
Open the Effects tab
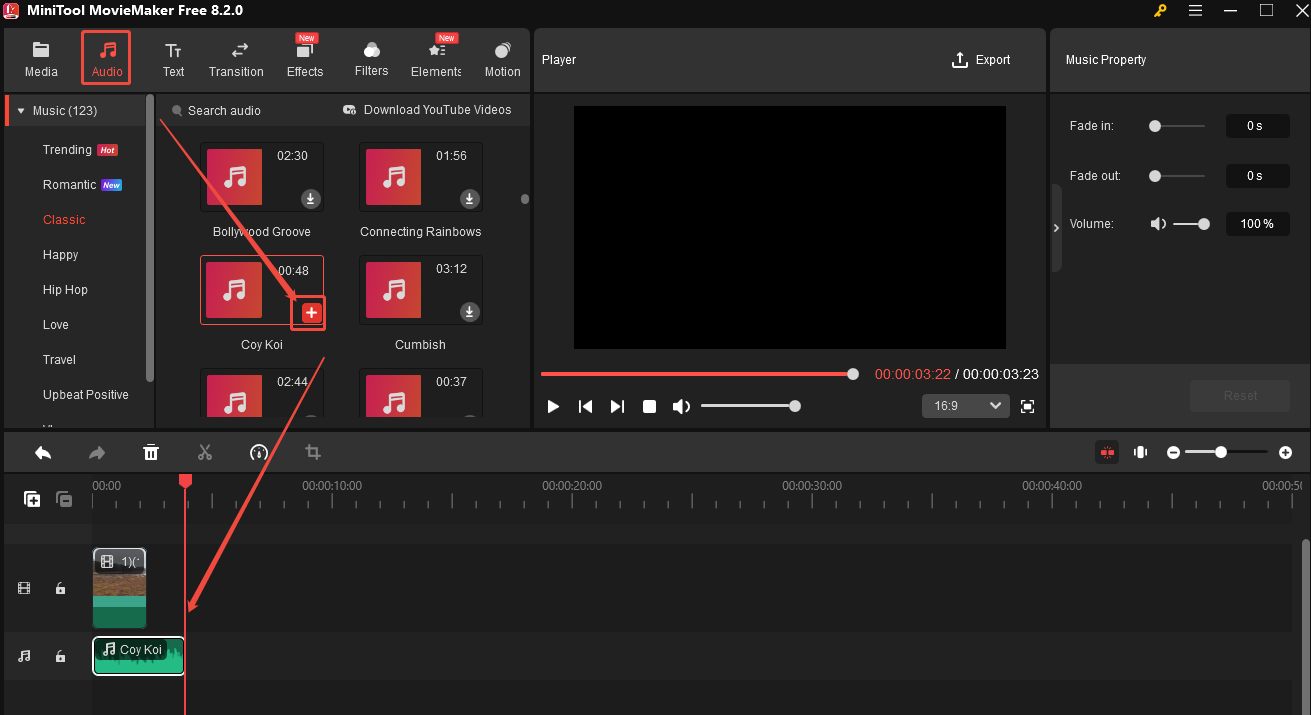point(305,59)
